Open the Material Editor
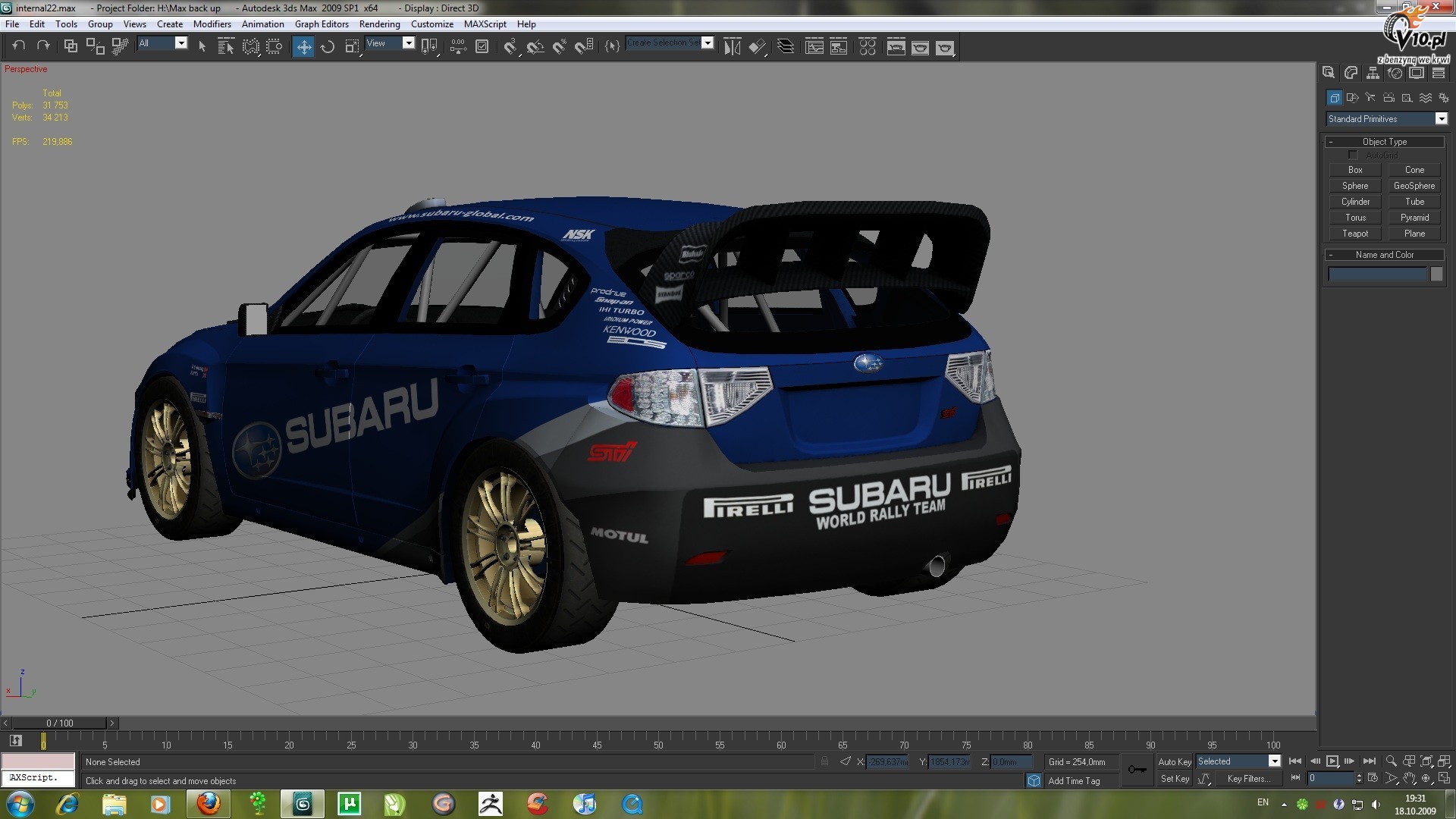Screen dimensions: 1456x819 click(x=868, y=46)
